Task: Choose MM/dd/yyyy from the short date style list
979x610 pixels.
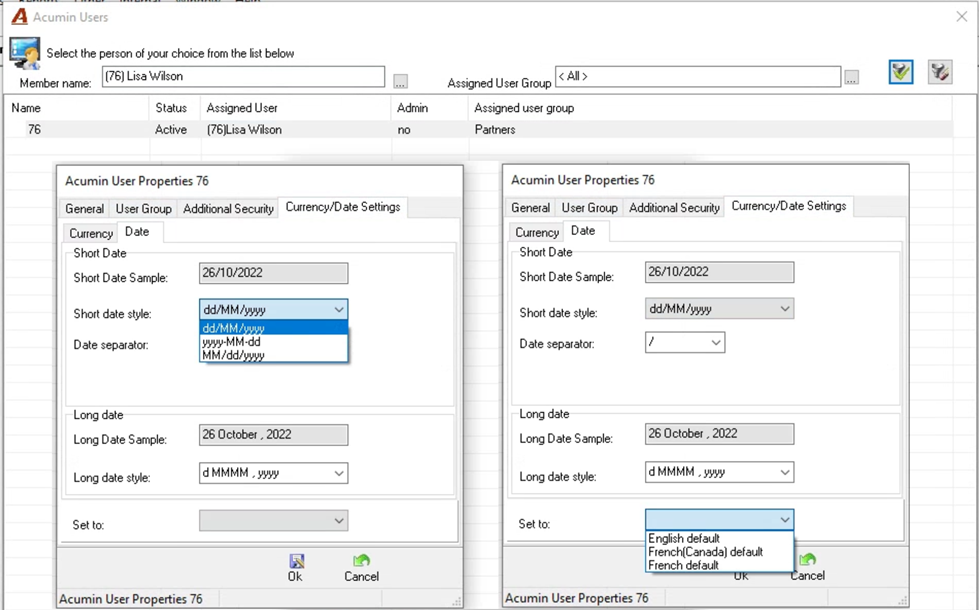Action: [x=273, y=355]
